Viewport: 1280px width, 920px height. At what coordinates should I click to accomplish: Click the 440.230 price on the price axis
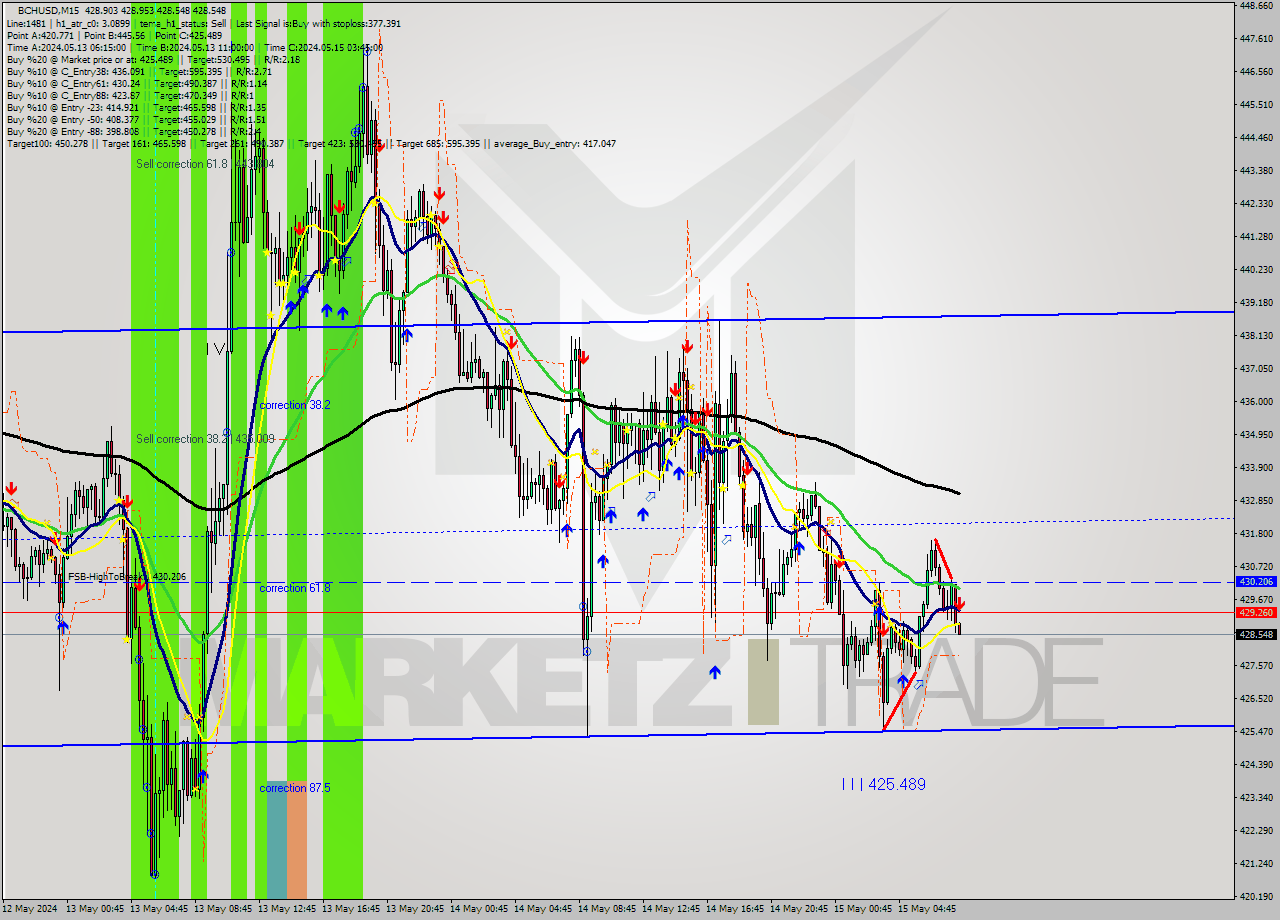(x=1255, y=269)
